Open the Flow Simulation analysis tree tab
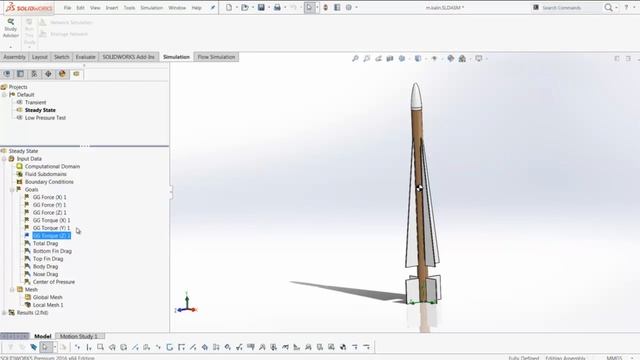 coord(76,74)
